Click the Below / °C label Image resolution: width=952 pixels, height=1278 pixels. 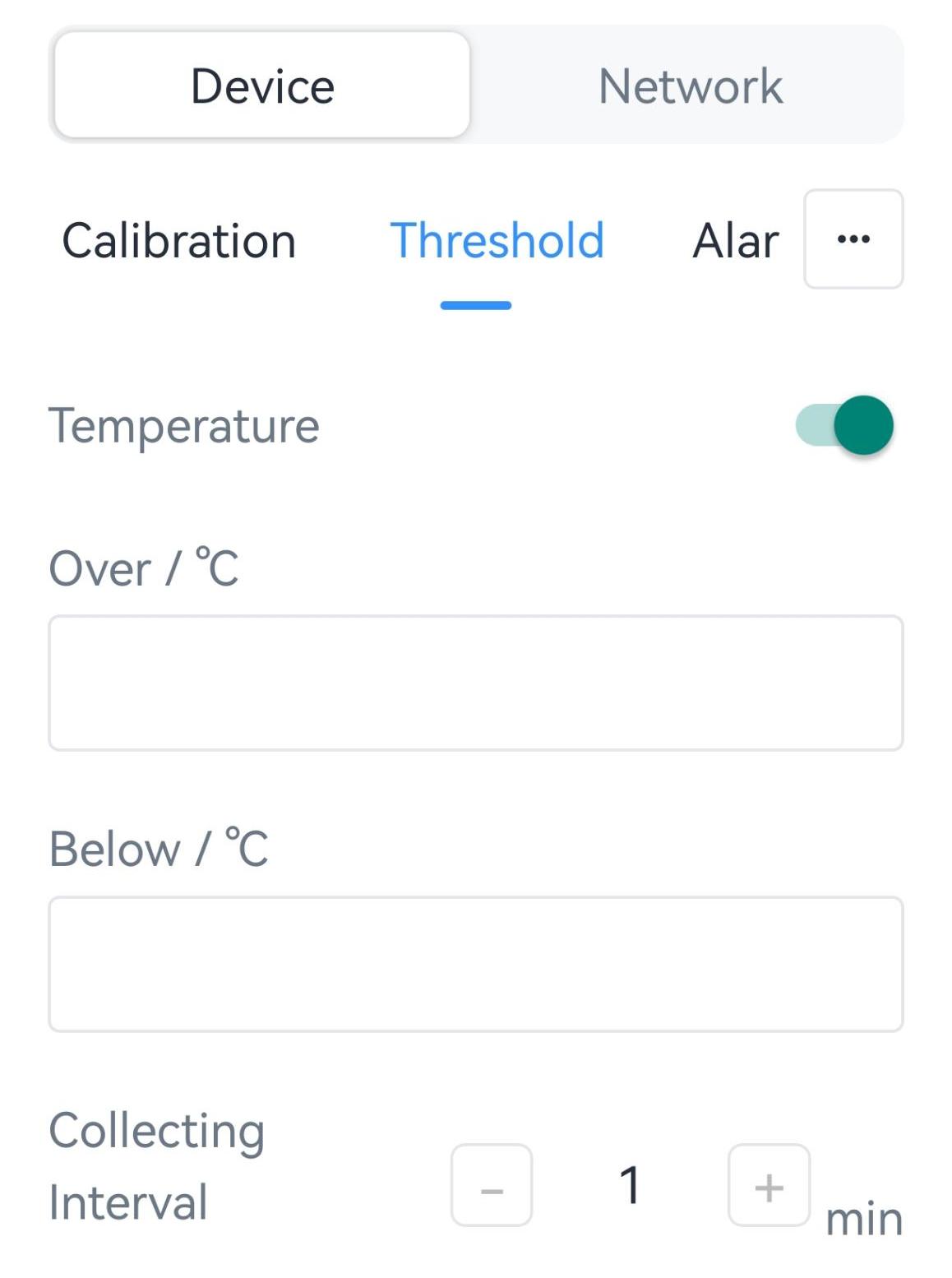pyautogui.click(x=159, y=848)
